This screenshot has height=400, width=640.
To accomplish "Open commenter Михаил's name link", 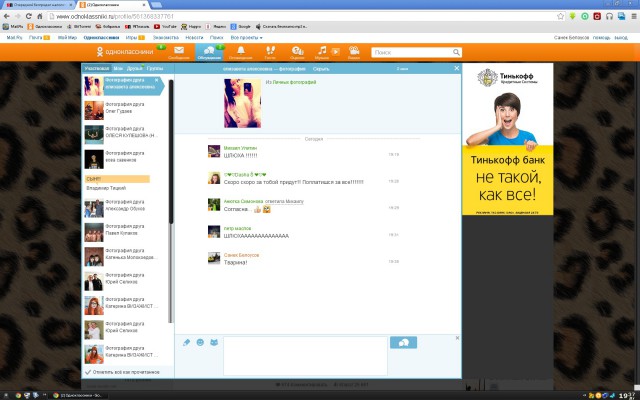I will point(240,148).
